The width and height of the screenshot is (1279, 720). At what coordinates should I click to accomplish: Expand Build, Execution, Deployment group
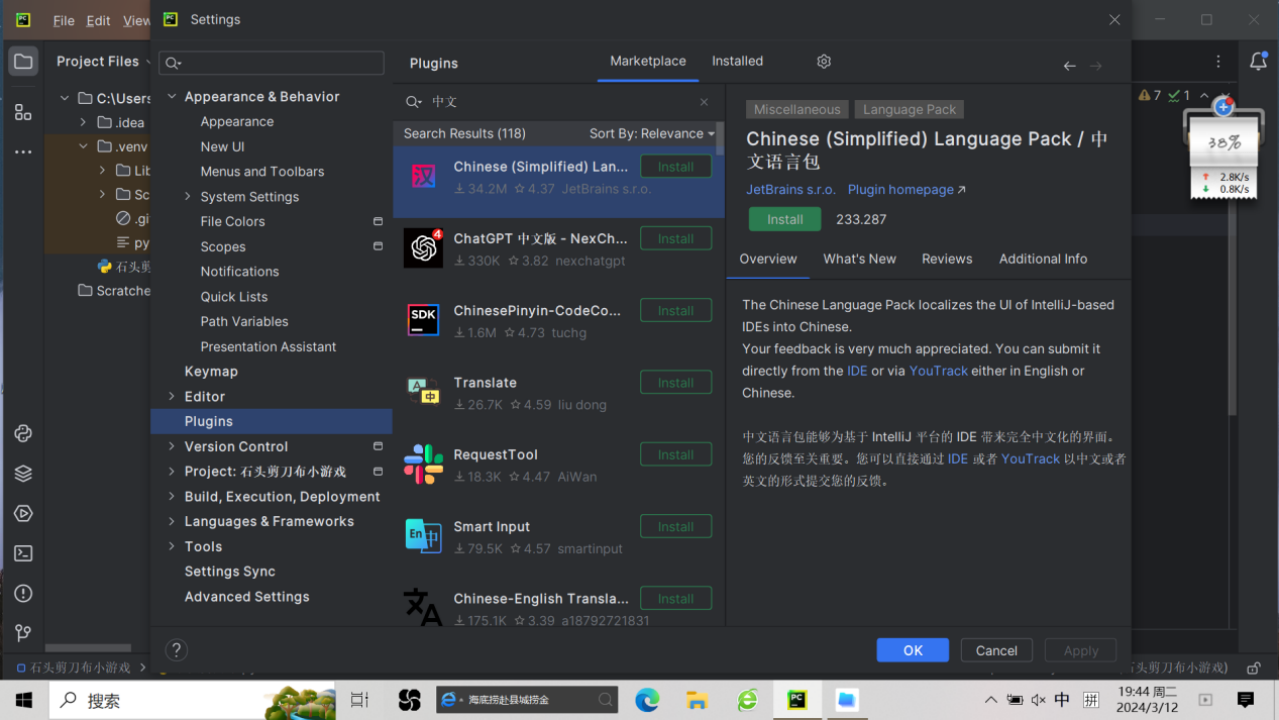(x=172, y=497)
